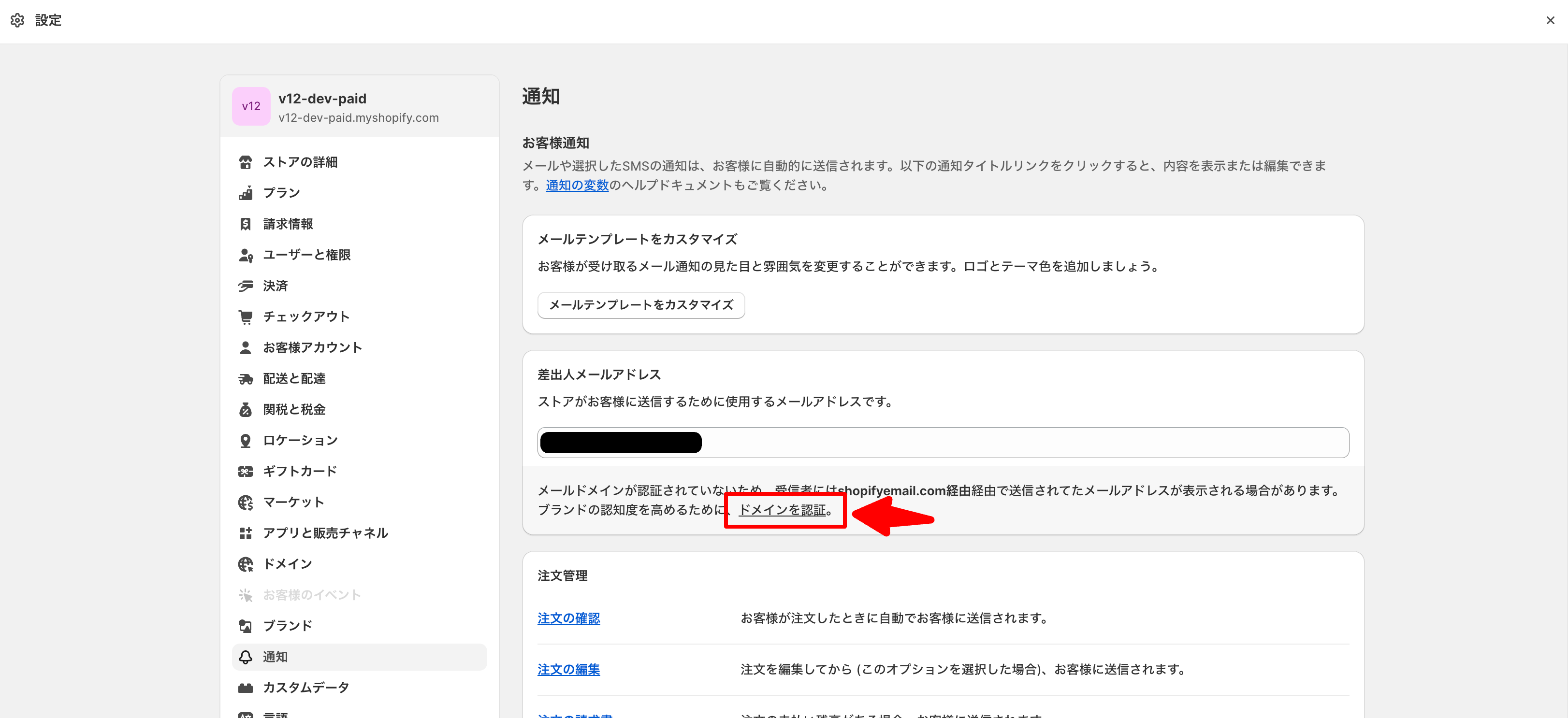Viewport: 1568px width, 718px height.
Task: Follow the ドメインを認証 link
Action: pos(782,510)
